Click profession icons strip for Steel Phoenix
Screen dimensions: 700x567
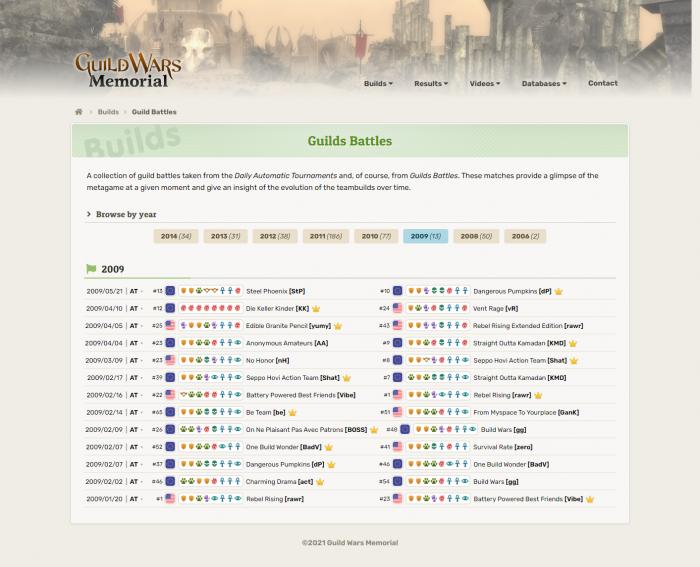210,291
